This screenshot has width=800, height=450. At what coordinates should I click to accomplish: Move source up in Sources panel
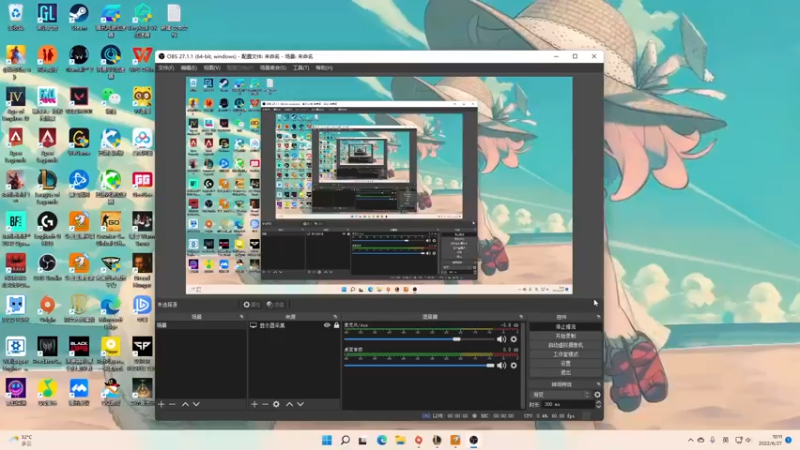pyautogui.click(x=289, y=404)
